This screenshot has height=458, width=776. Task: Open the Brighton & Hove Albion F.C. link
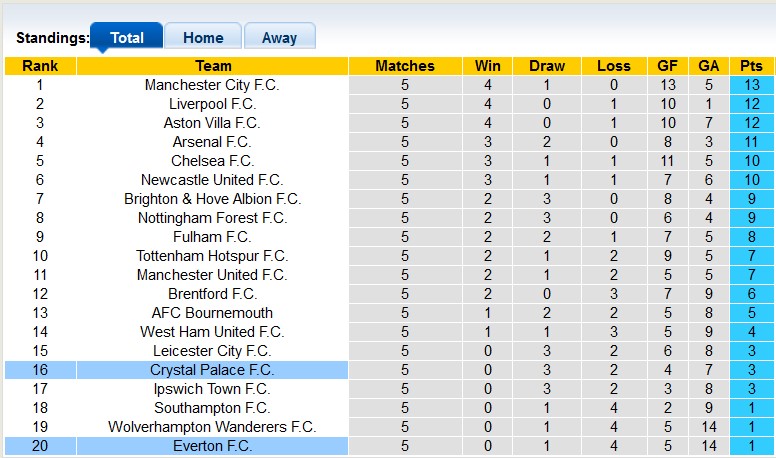[x=212, y=199]
